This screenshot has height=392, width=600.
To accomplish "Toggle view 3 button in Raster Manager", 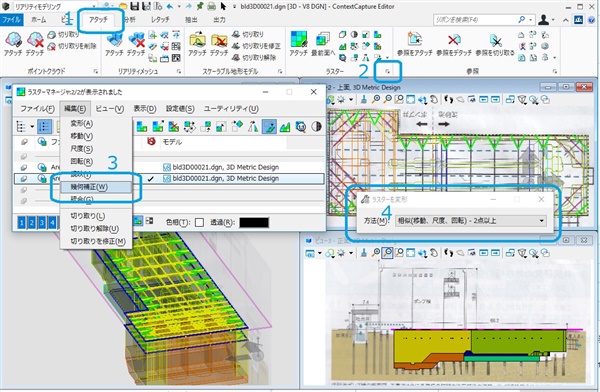I will tap(42, 222).
